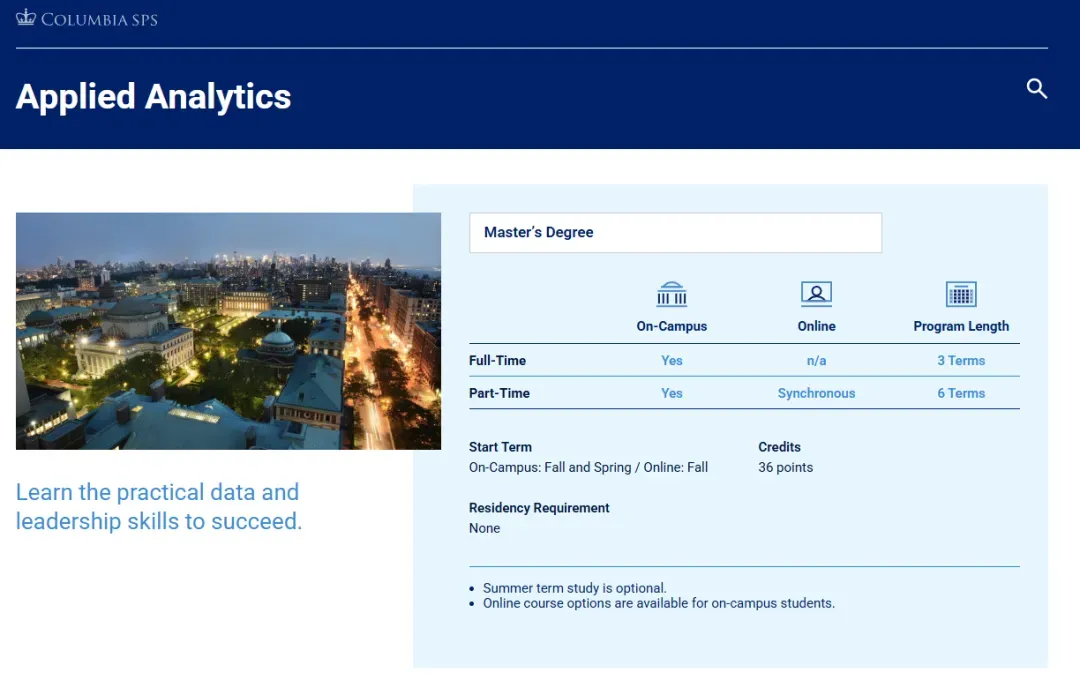1080x680 pixels.
Task: Click the Start Term heading
Action: pos(500,446)
